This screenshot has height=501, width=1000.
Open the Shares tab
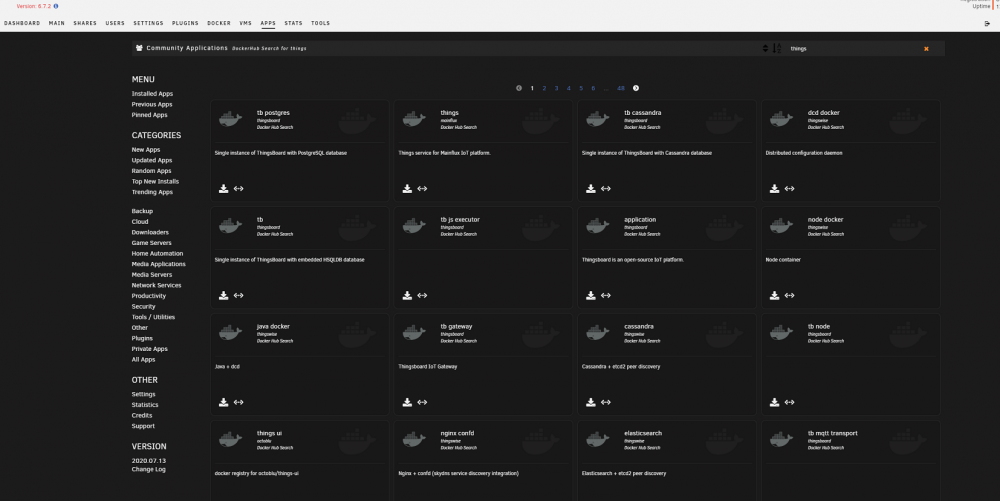tap(85, 23)
